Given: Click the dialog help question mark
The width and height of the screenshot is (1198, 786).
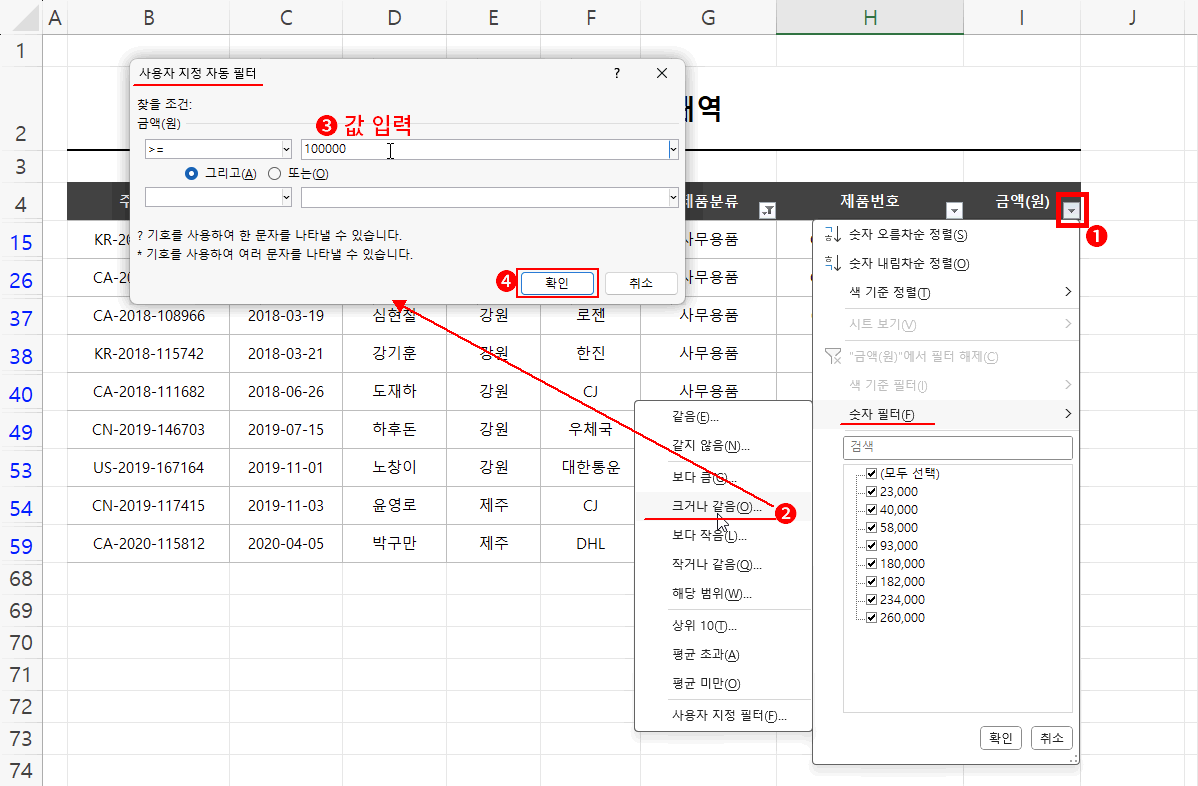Looking at the screenshot, I should (617, 73).
